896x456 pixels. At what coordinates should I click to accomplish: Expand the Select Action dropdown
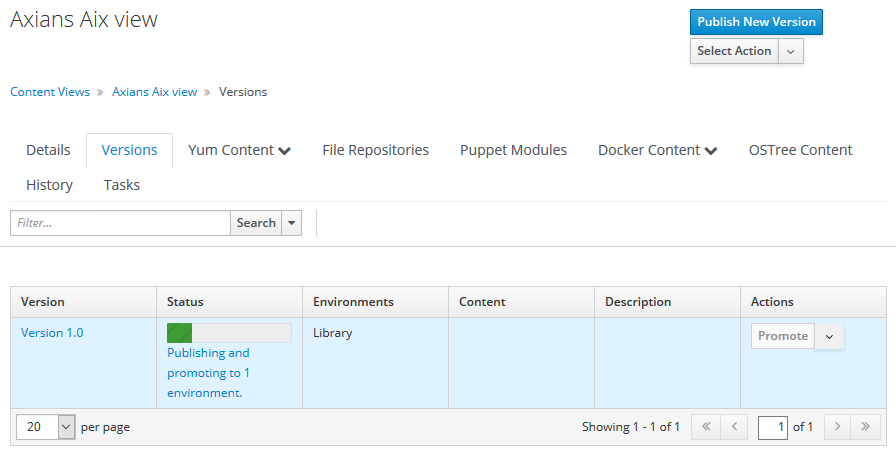(791, 51)
